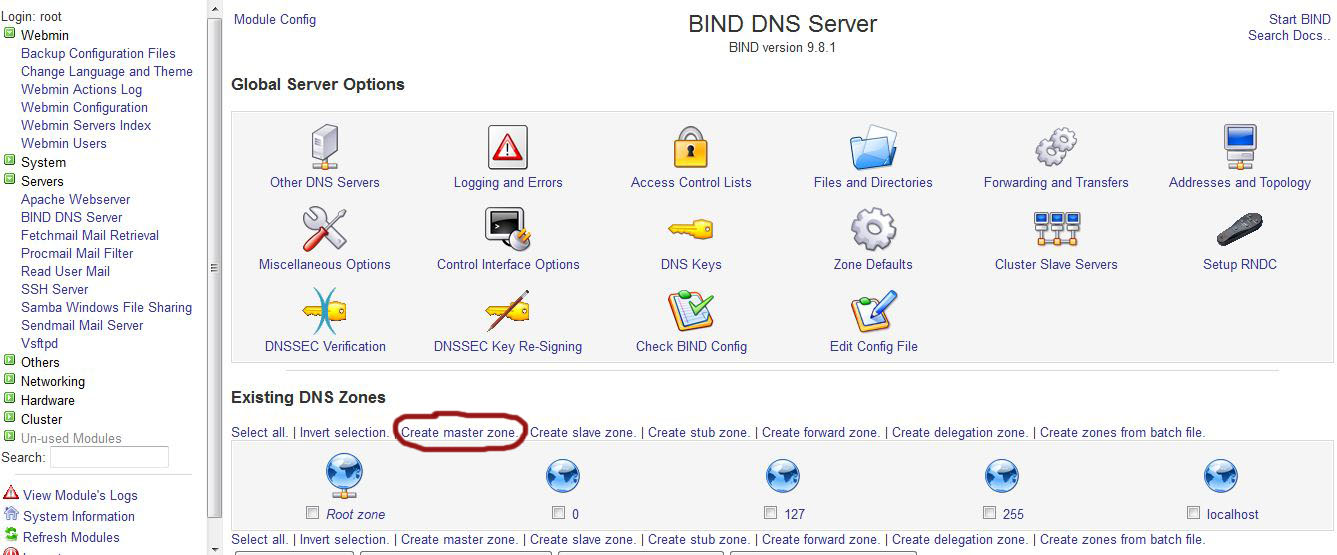Open Webmin Users in sidebar
The height and width of the screenshot is (555, 1337).
pos(64,143)
